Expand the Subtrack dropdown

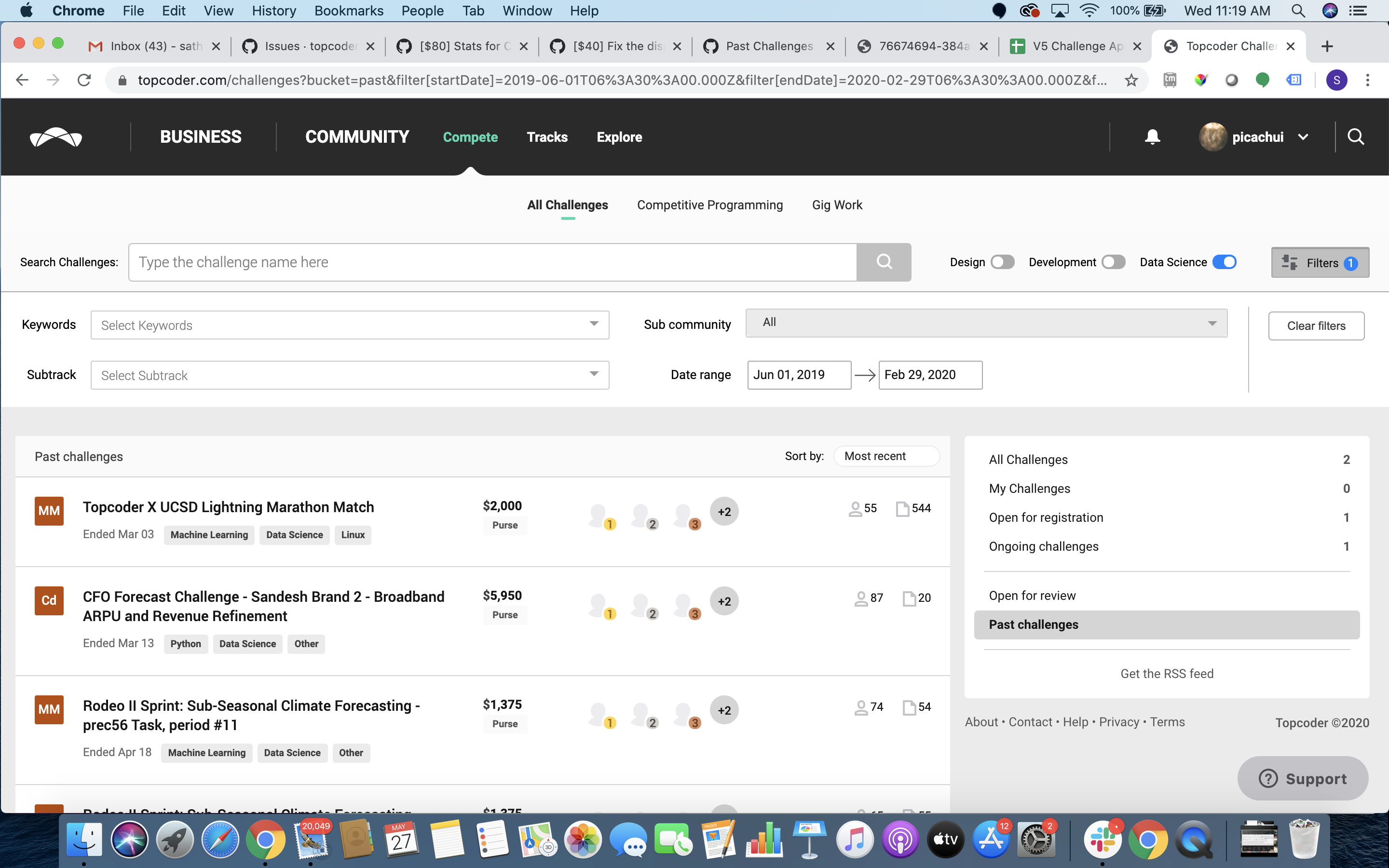point(350,375)
